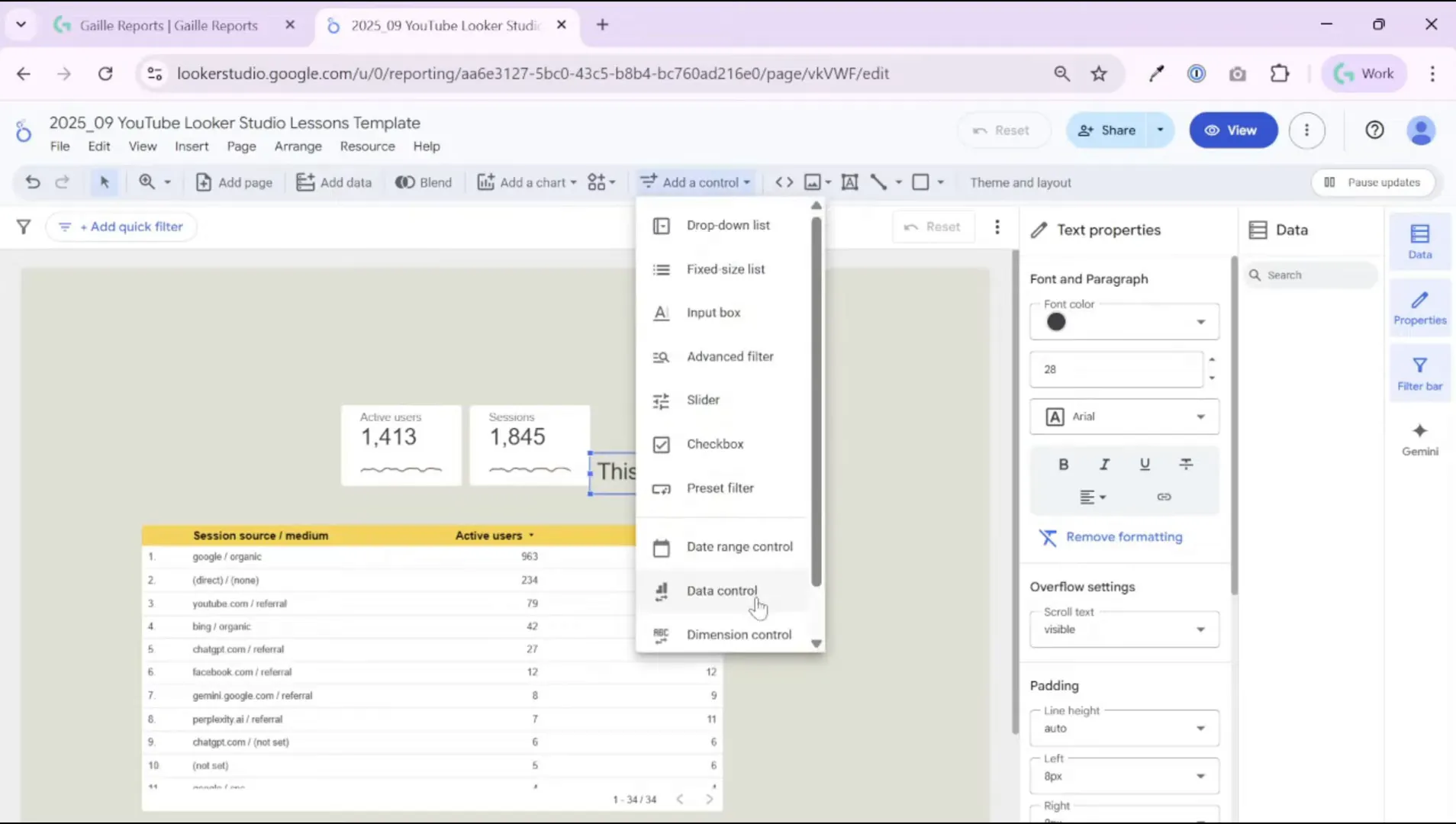Open the Properties panel icon on right sidebar
This screenshot has height=824, width=1456.
tap(1419, 306)
